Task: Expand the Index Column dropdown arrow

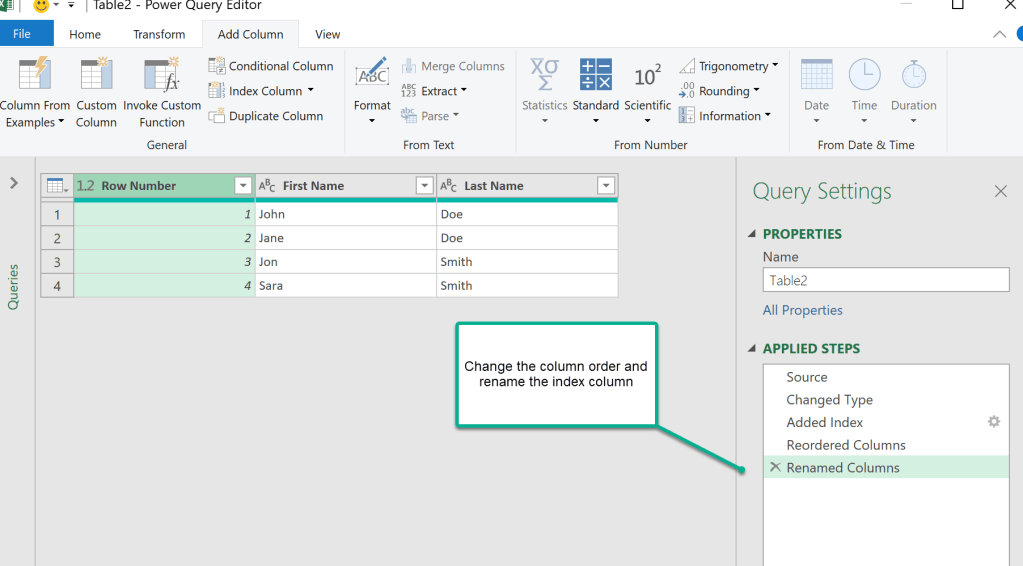Action: (311, 90)
